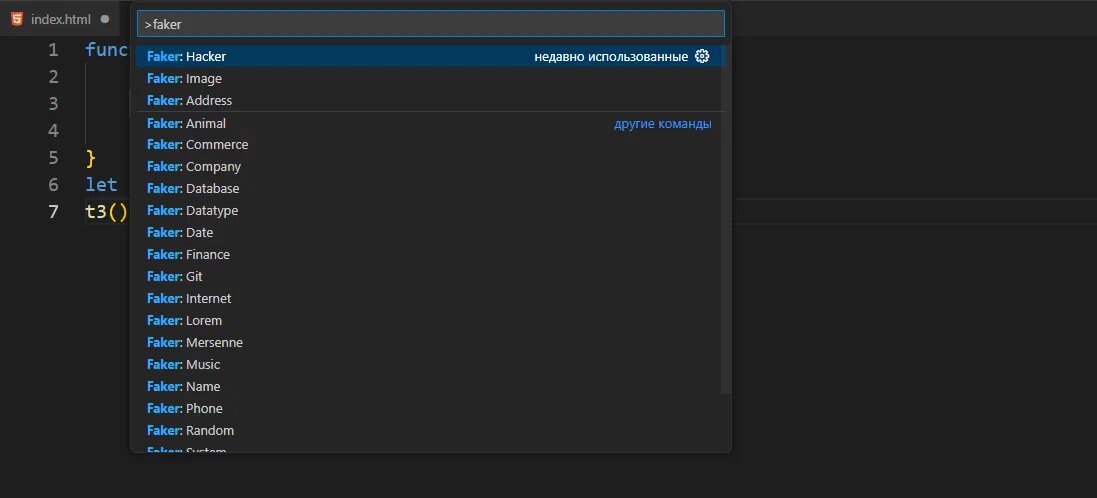Place cursor on the t3() code line
1097x498 pixels.
click(x=106, y=212)
